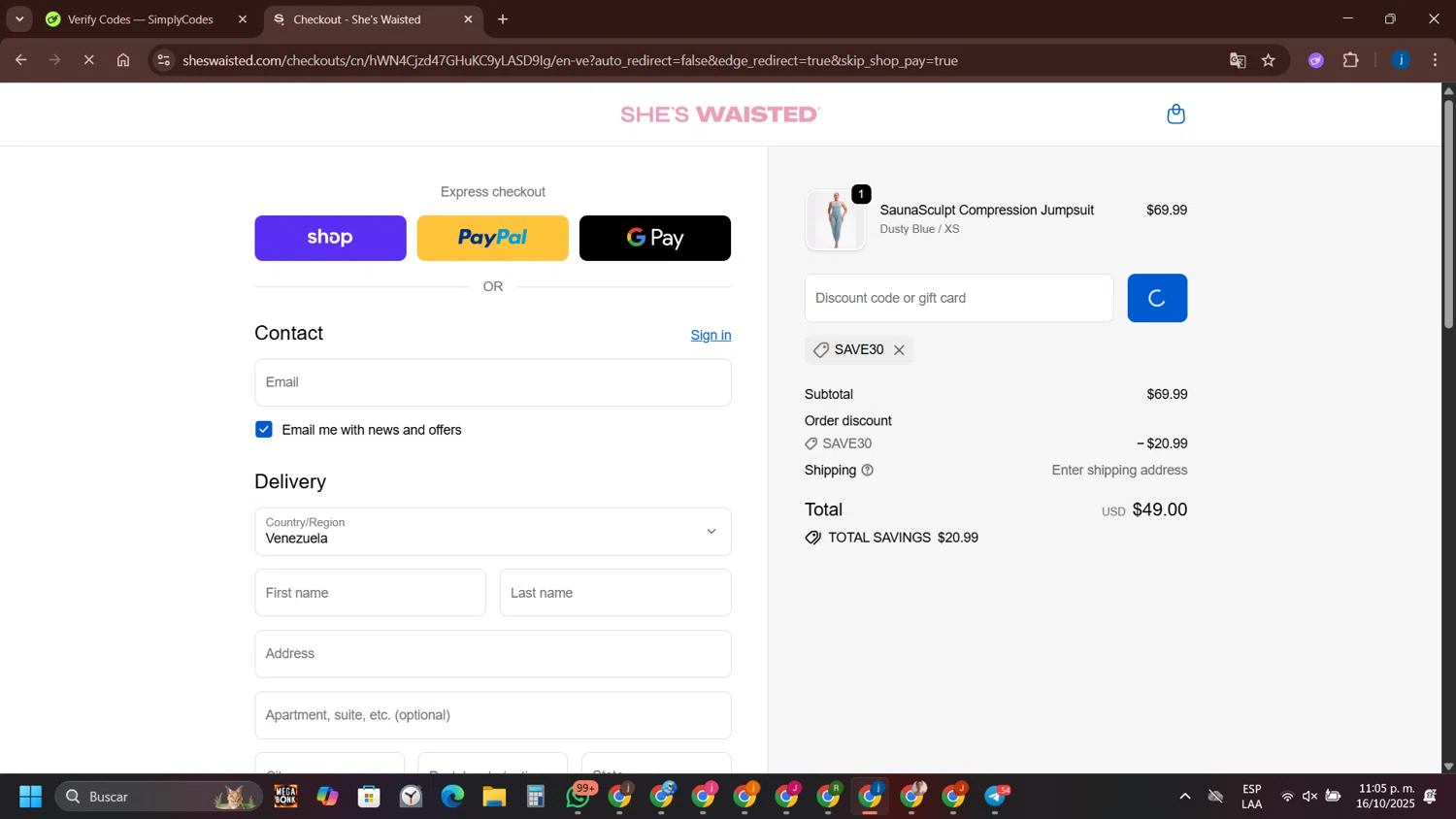The width and height of the screenshot is (1456, 819).
Task: Open the notification bell icon
Action: (x=1430, y=797)
